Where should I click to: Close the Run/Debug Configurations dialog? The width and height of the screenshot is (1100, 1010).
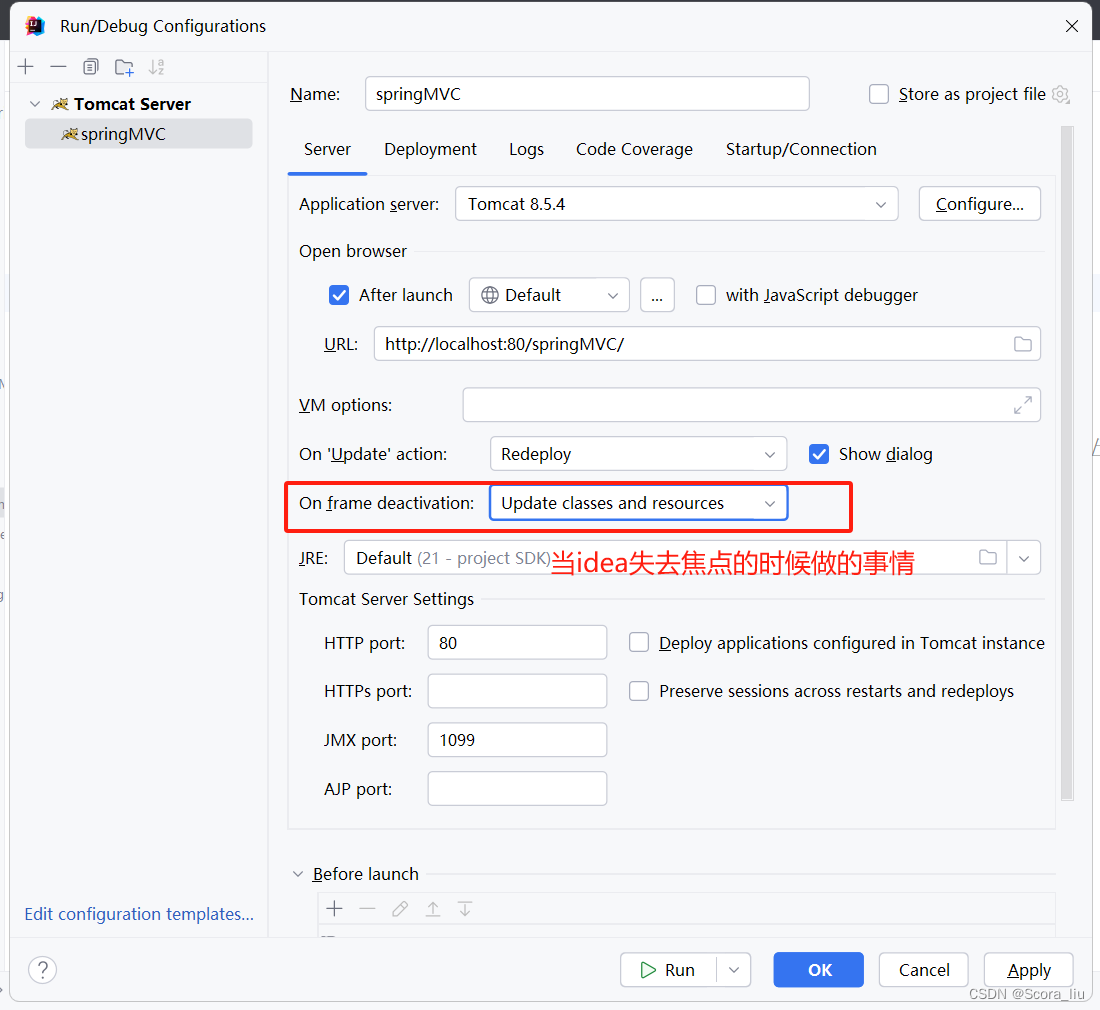(x=1072, y=26)
